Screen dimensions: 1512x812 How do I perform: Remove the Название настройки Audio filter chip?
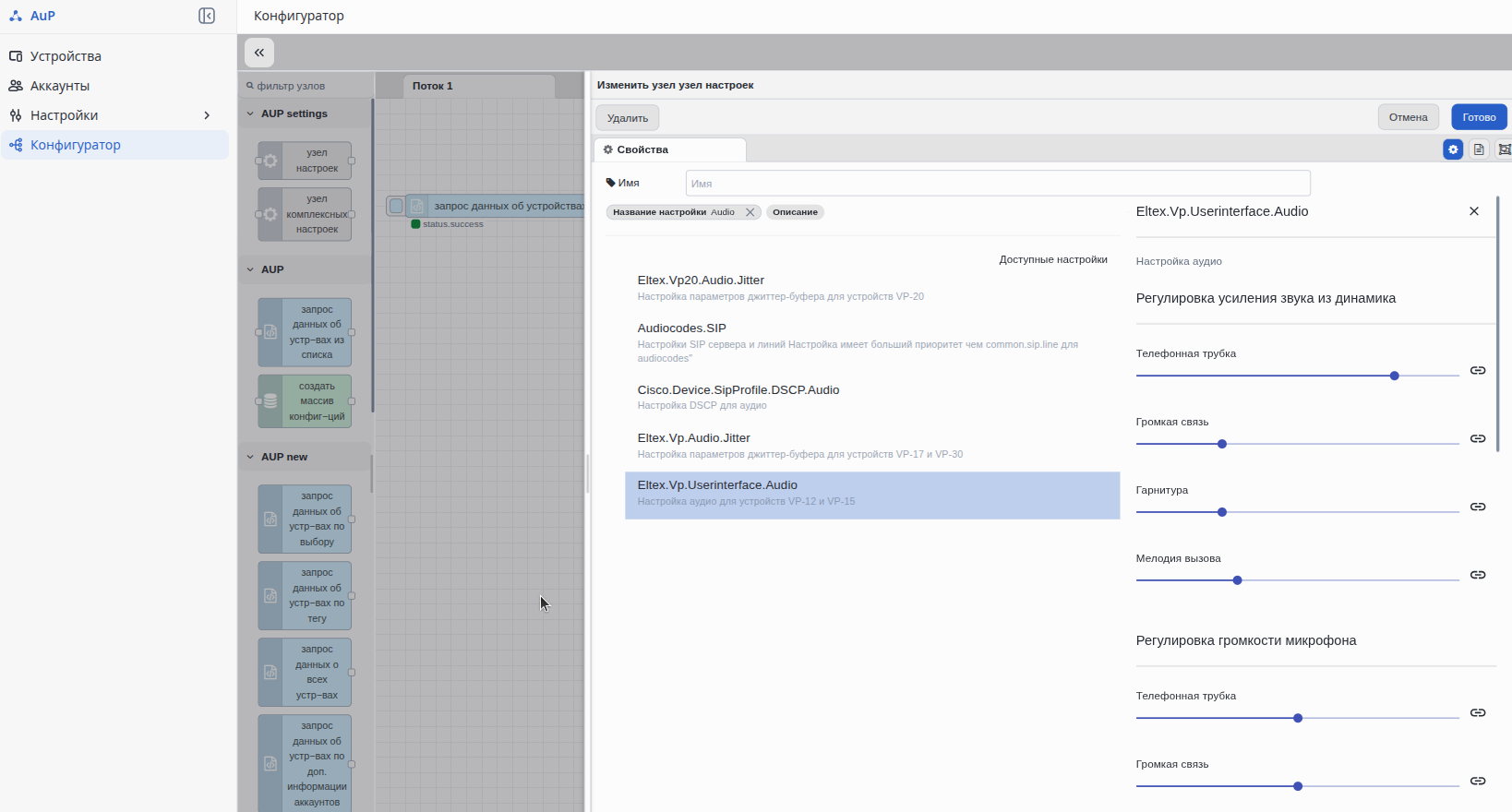tap(750, 212)
